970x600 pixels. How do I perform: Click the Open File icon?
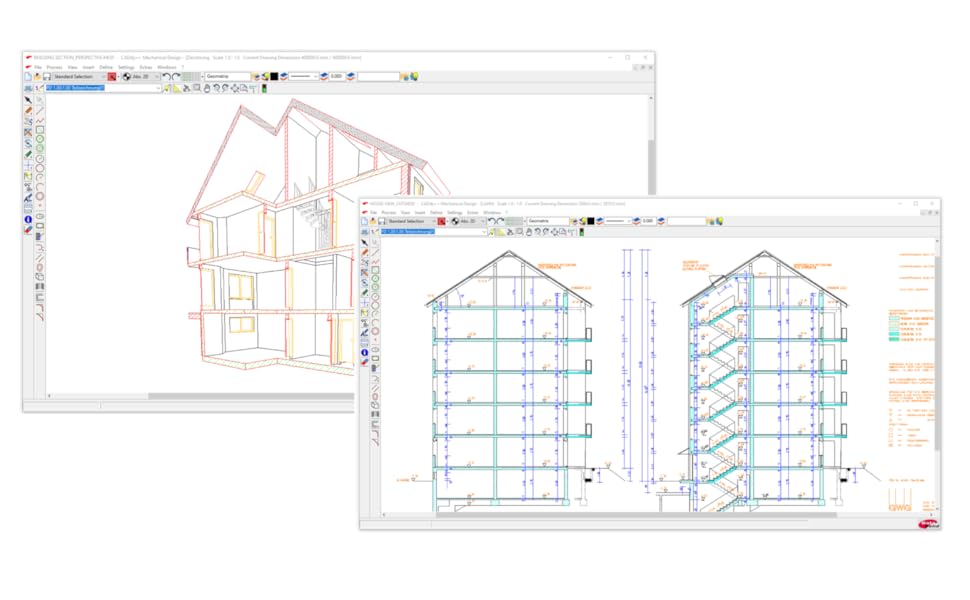tap(373, 221)
